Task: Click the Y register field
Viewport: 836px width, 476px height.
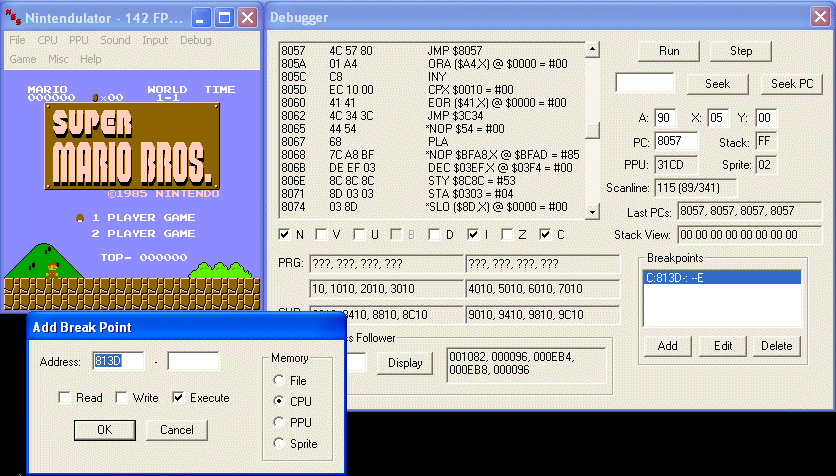Action: 766,118
